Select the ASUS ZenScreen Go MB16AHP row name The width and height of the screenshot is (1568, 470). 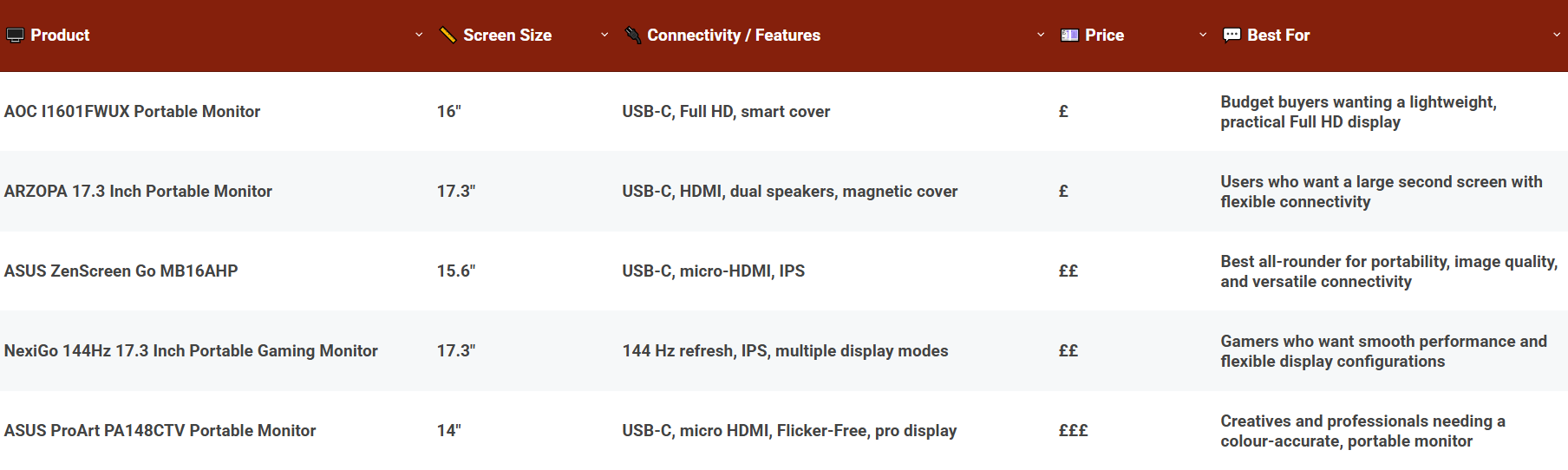click(121, 271)
